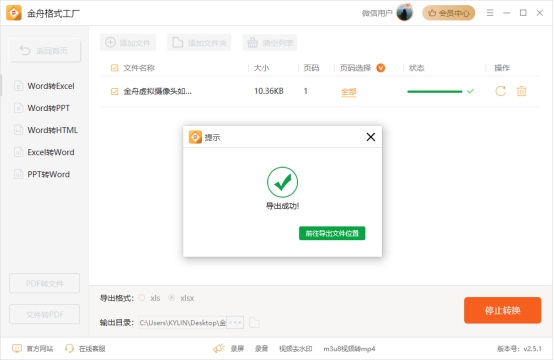Click the success checkmark icon in dialog

[x=282, y=182]
